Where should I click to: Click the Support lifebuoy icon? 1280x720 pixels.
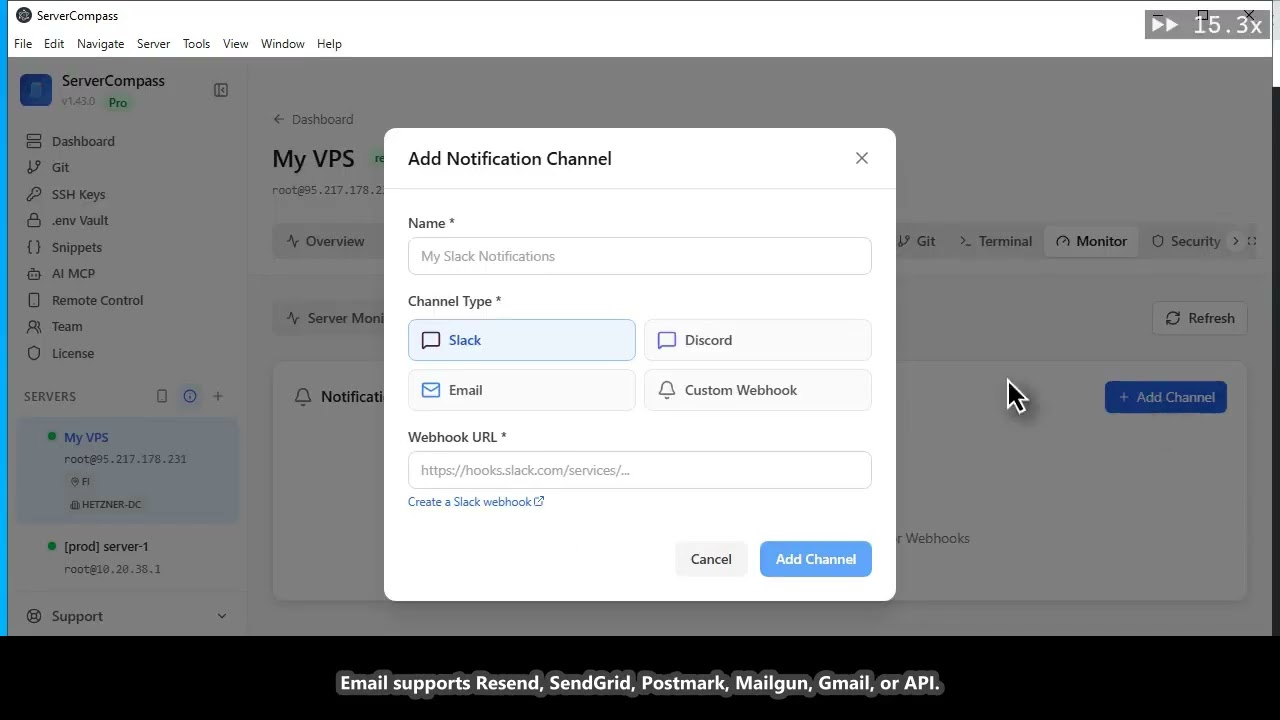click(x=34, y=616)
